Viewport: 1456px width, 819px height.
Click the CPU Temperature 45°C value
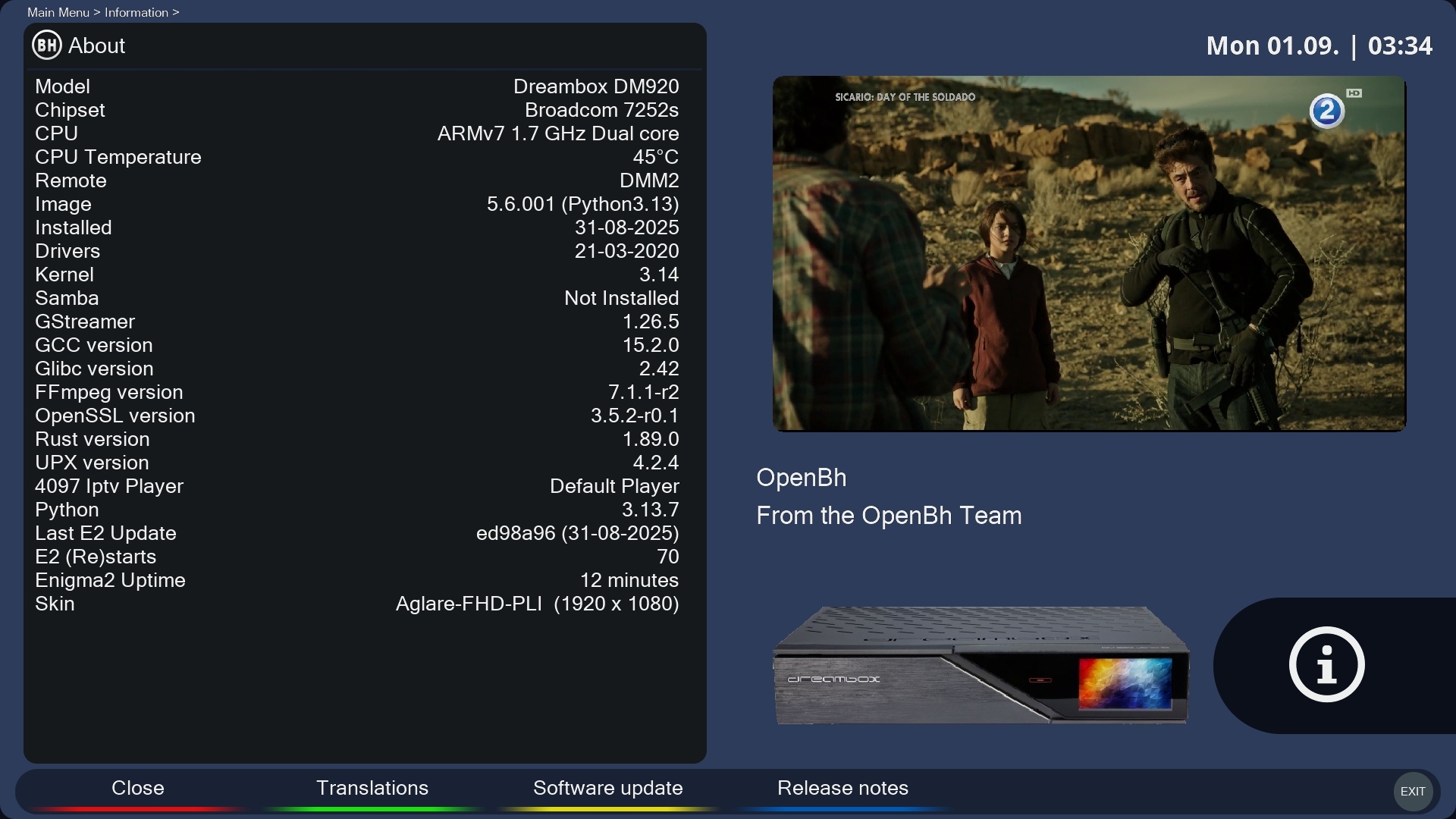pos(656,157)
